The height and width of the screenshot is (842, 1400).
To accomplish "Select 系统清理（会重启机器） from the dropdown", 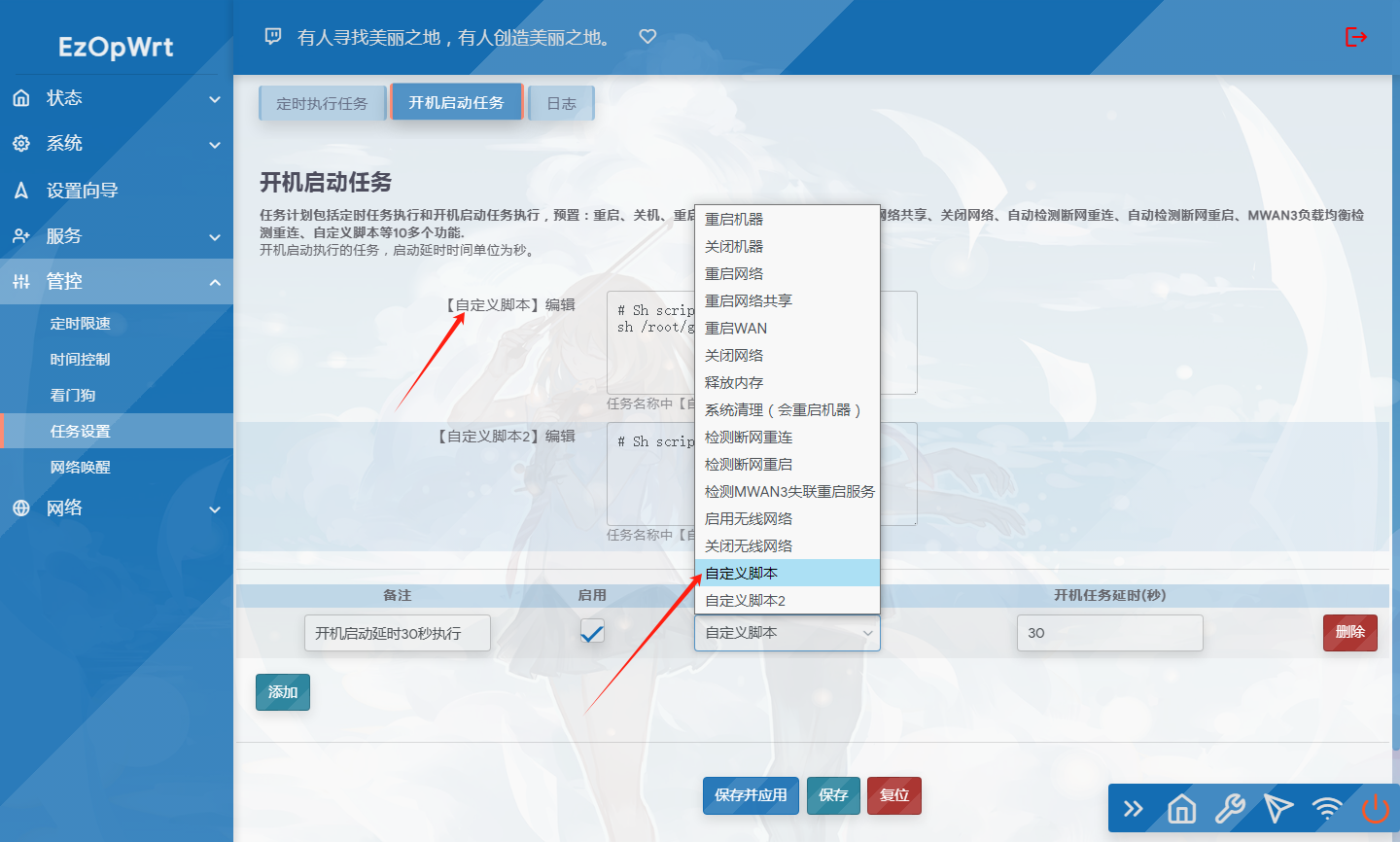I will [787, 410].
